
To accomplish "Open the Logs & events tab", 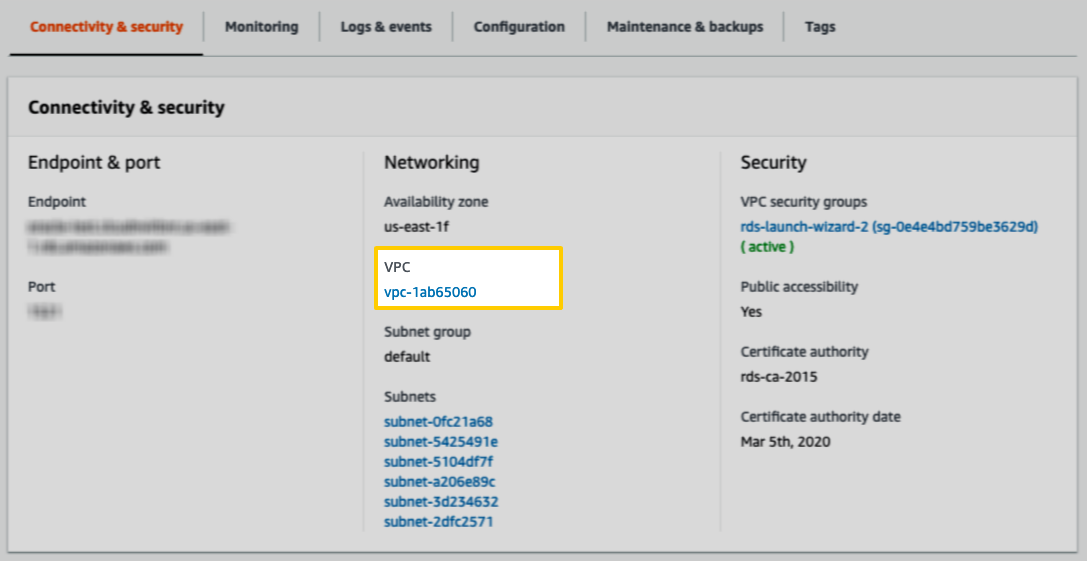I will click(x=385, y=27).
